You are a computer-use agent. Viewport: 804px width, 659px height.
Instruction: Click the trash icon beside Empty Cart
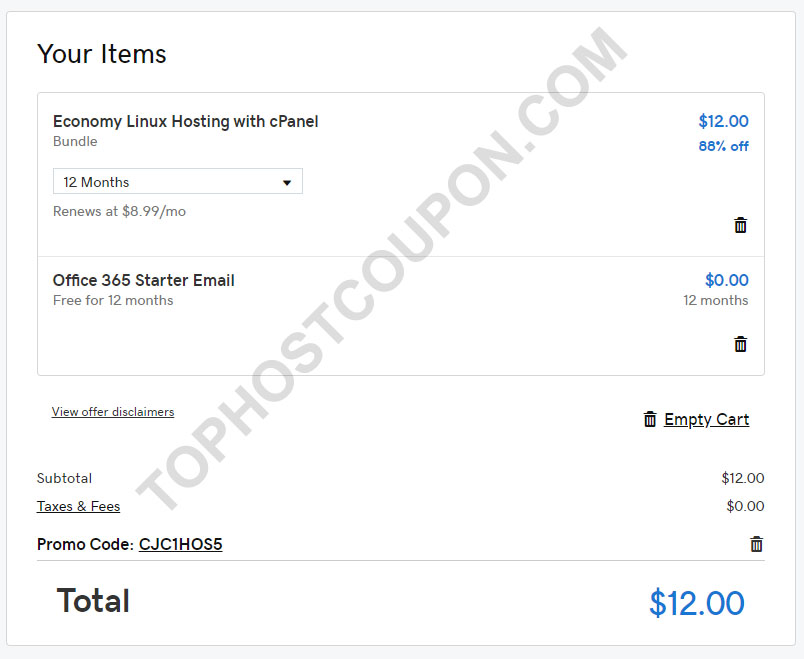point(650,419)
